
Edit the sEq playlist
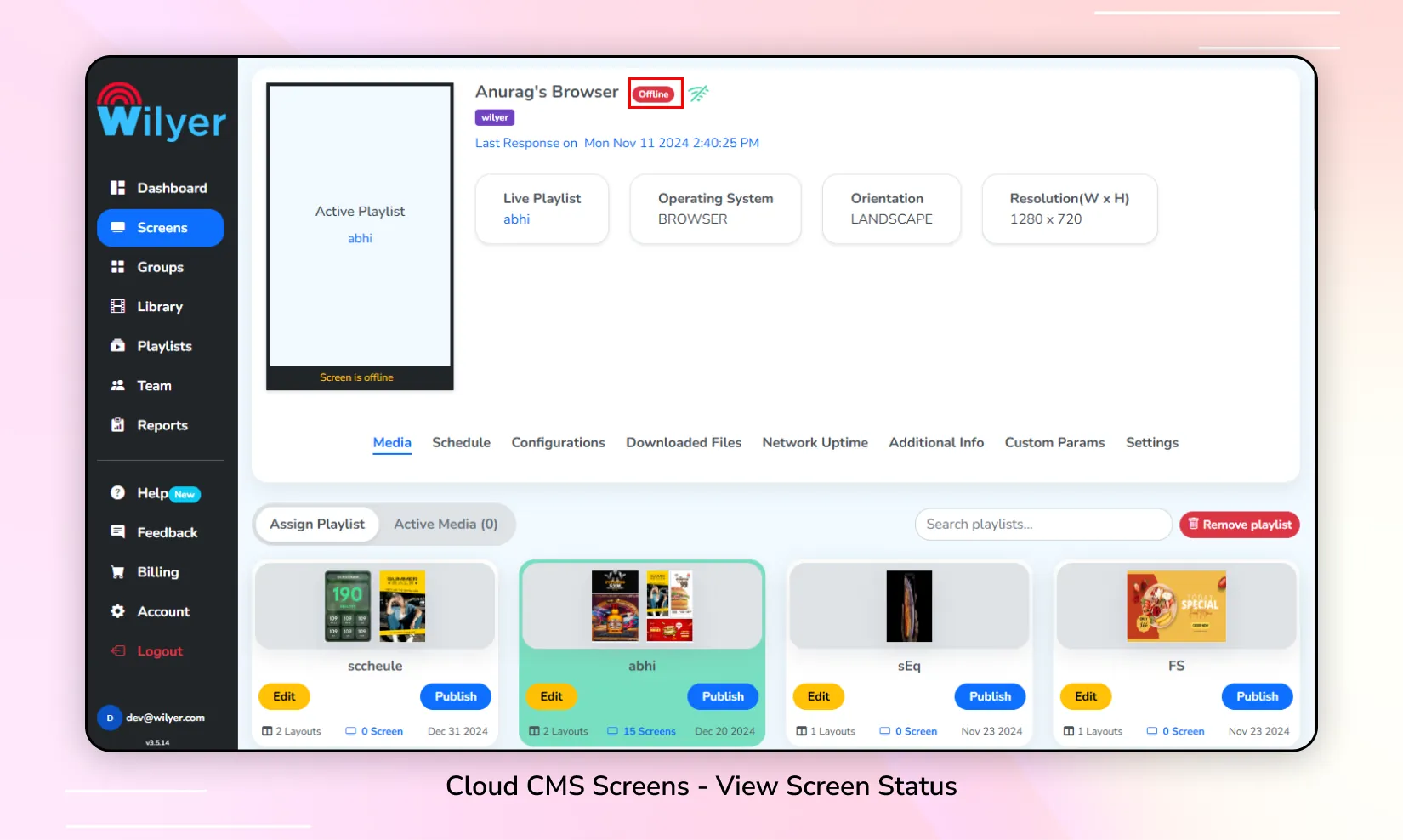click(x=818, y=696)
